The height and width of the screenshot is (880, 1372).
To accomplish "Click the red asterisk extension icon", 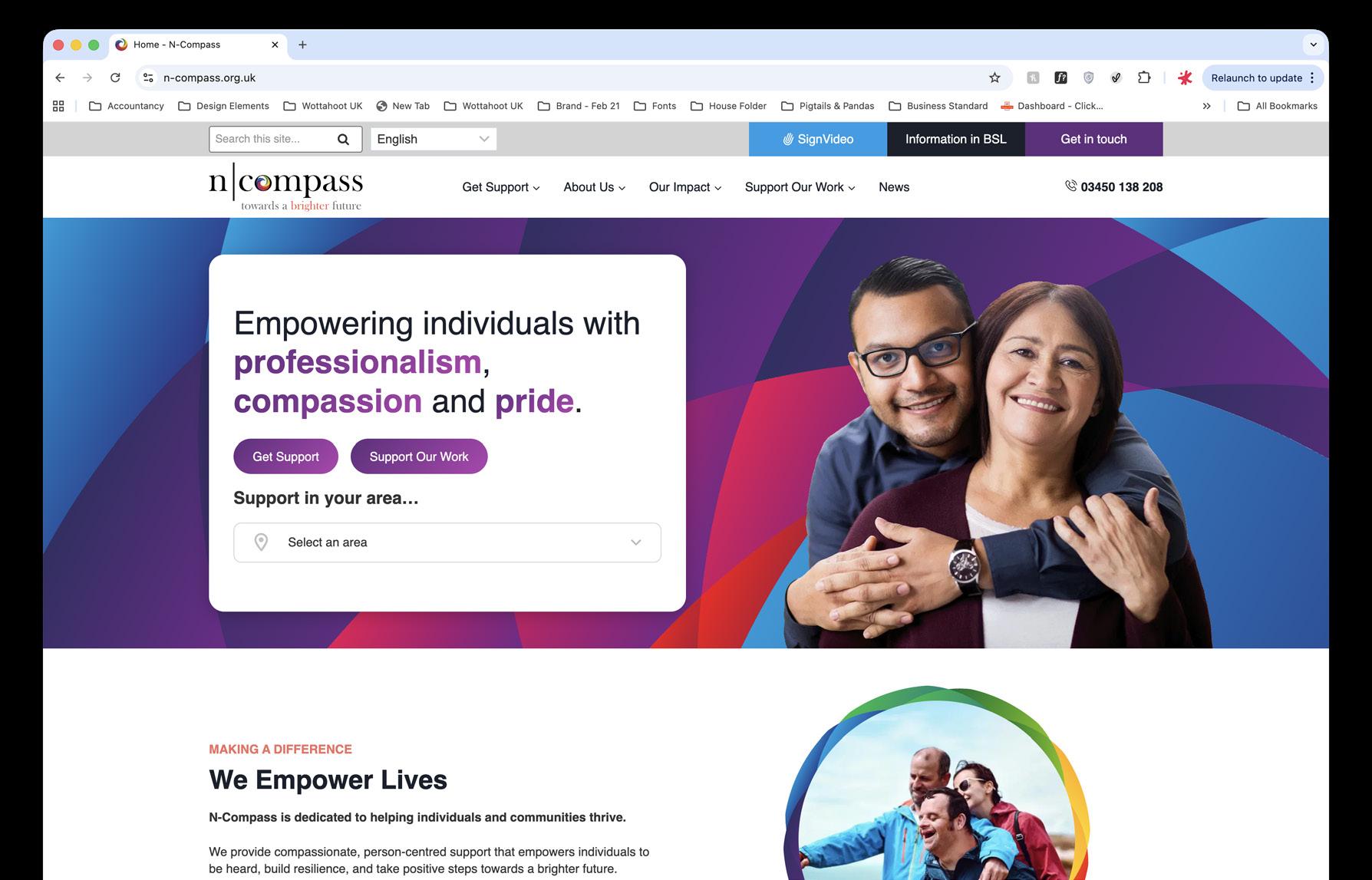I will [1186, 77].
